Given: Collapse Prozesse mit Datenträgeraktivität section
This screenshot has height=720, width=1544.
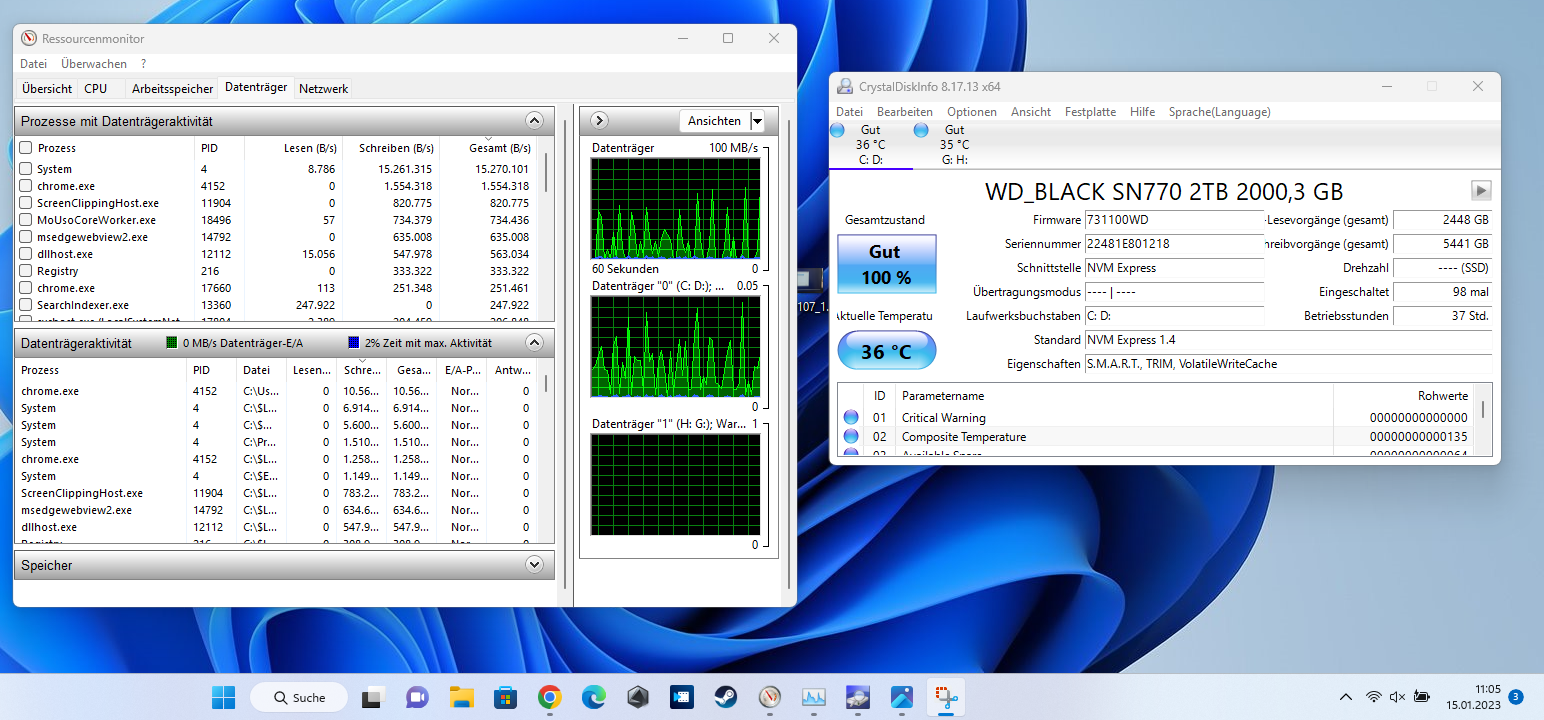Looking at the screenshot, I should 534,121.
